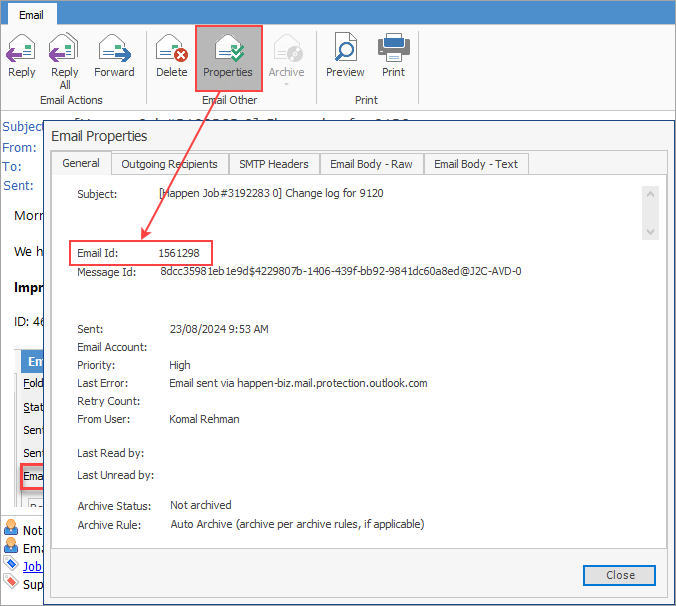Image resolution: width=676 pixels, height=606 pixels.
Task: Click the user icon beside Ema row
Action: 11,546
